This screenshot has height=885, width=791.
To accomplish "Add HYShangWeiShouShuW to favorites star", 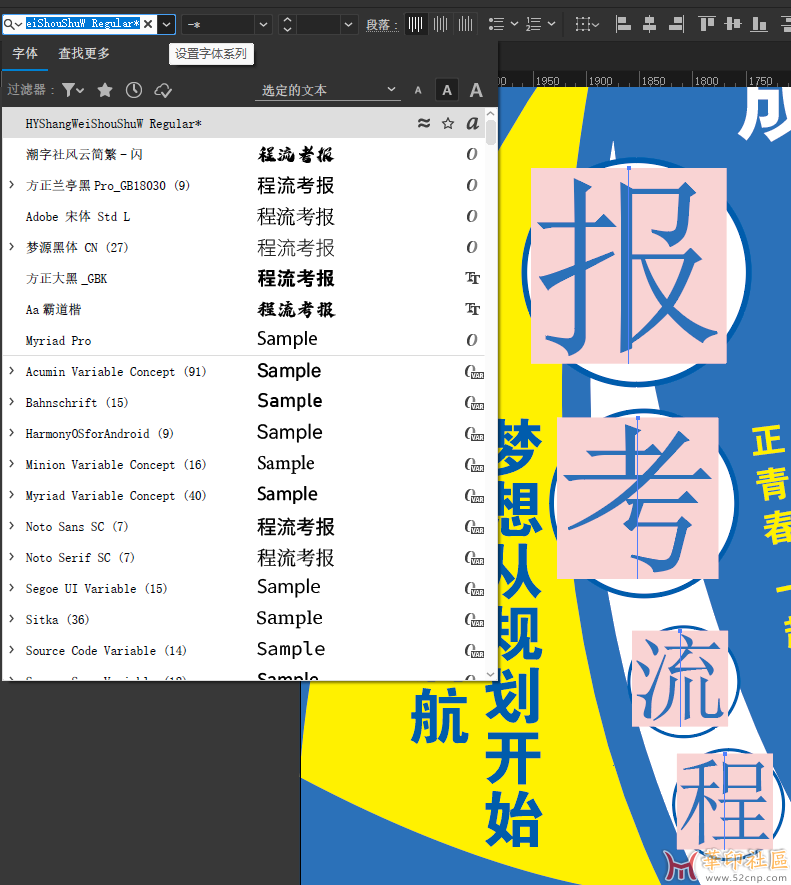I will click(x=448, y=123).
